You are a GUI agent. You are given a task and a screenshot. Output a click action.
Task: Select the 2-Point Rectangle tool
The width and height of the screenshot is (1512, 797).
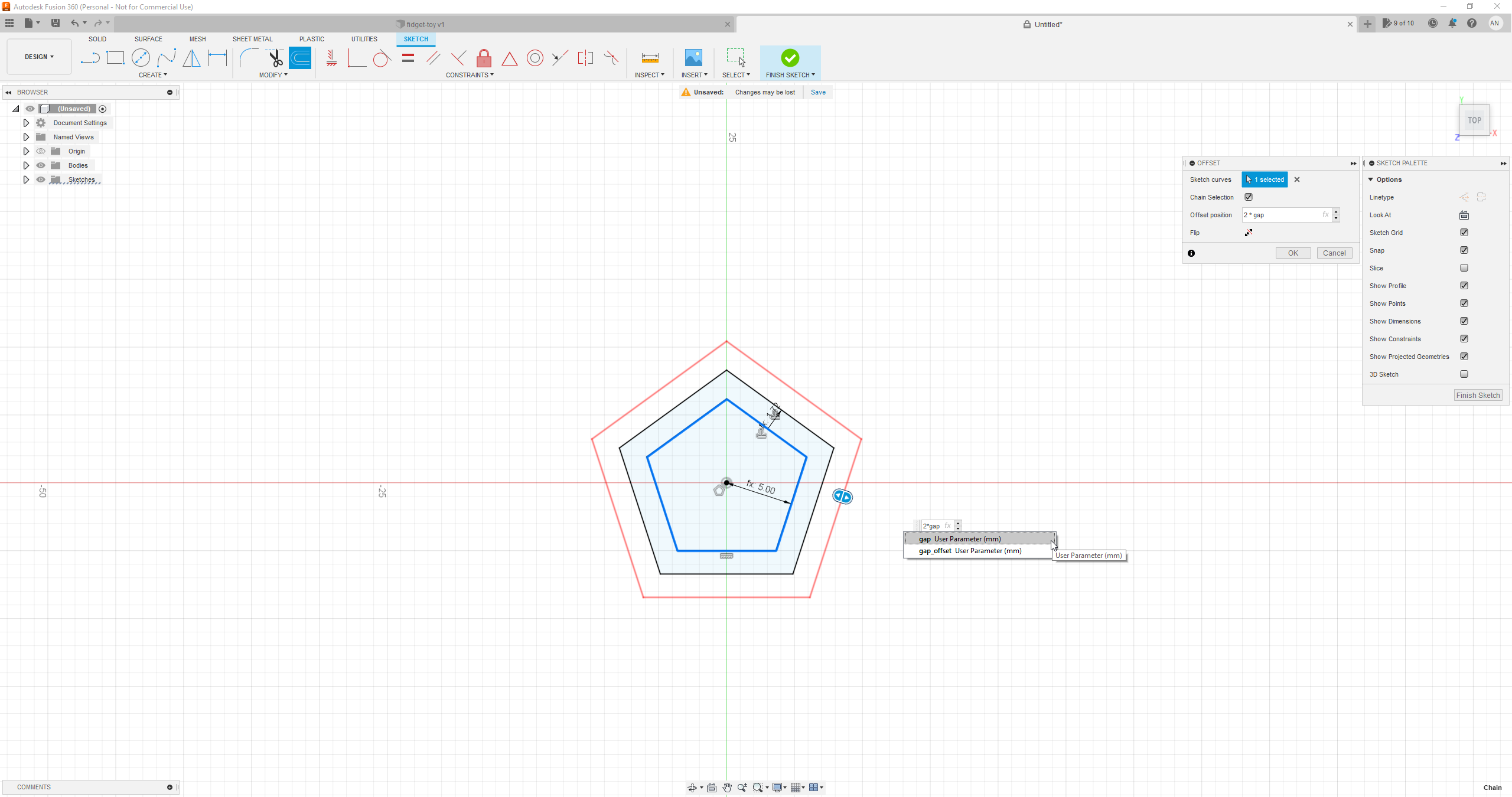tap(115, 58)
